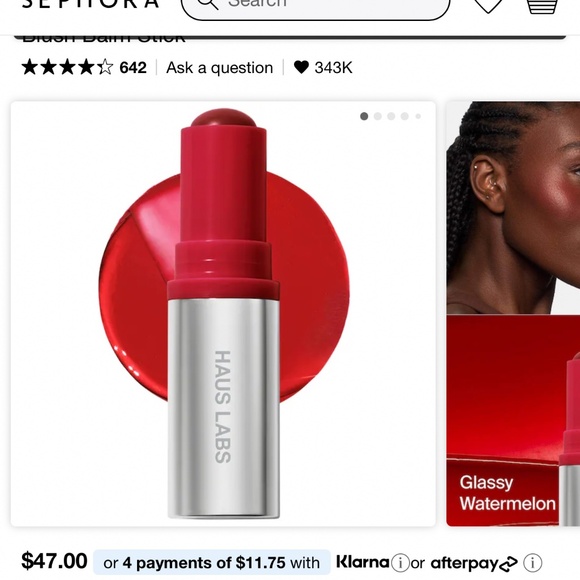Tap the Klarna payment logo

362,562
